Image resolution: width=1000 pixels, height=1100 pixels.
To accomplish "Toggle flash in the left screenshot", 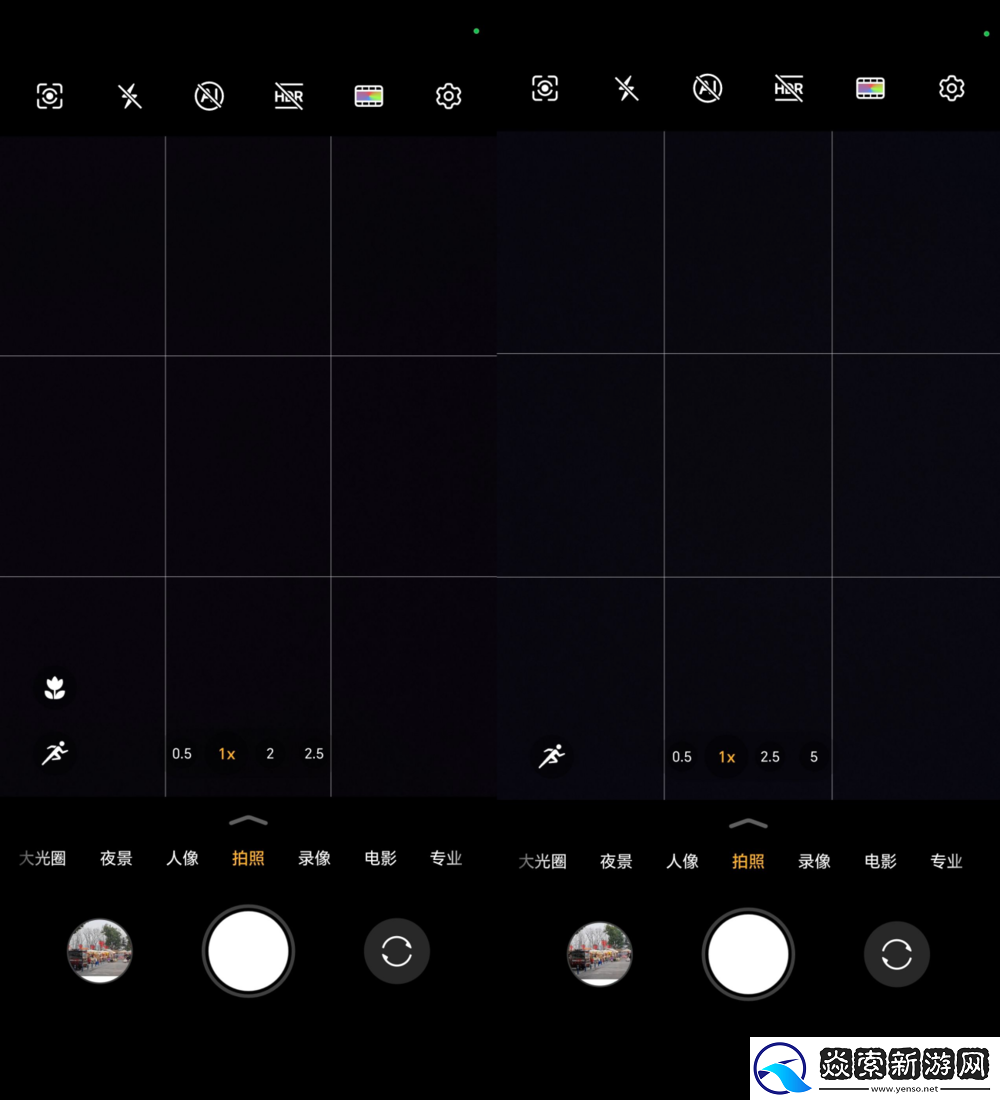I will click(129, 96).
